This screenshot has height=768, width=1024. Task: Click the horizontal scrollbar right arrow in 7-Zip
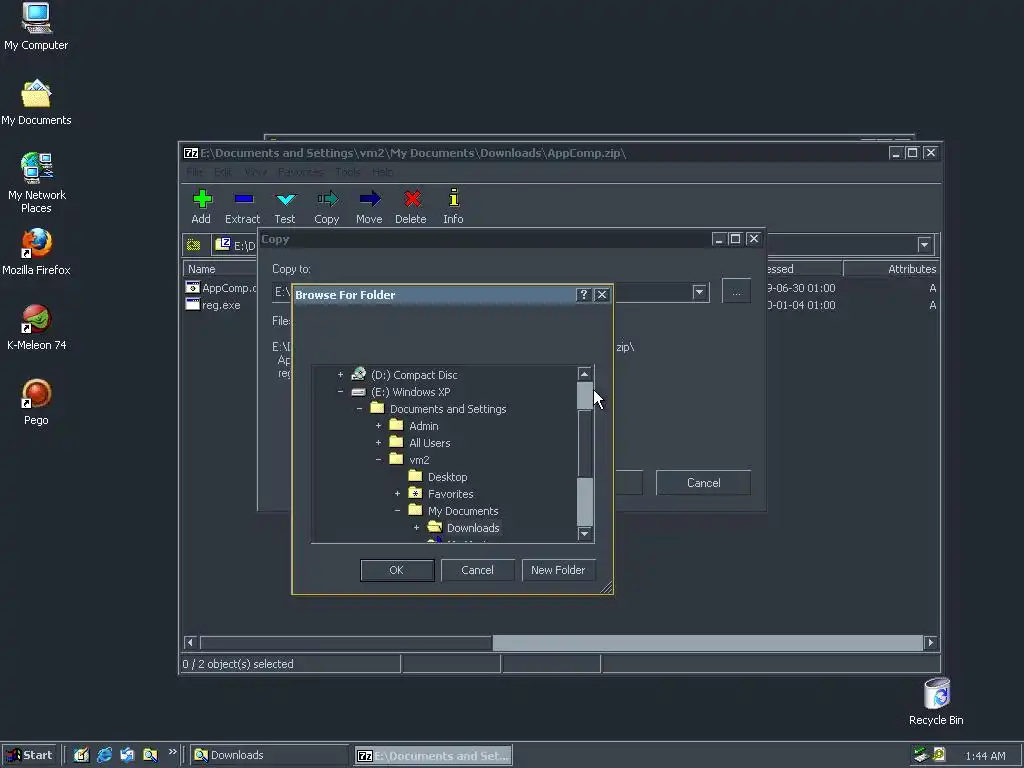point(931,643)
